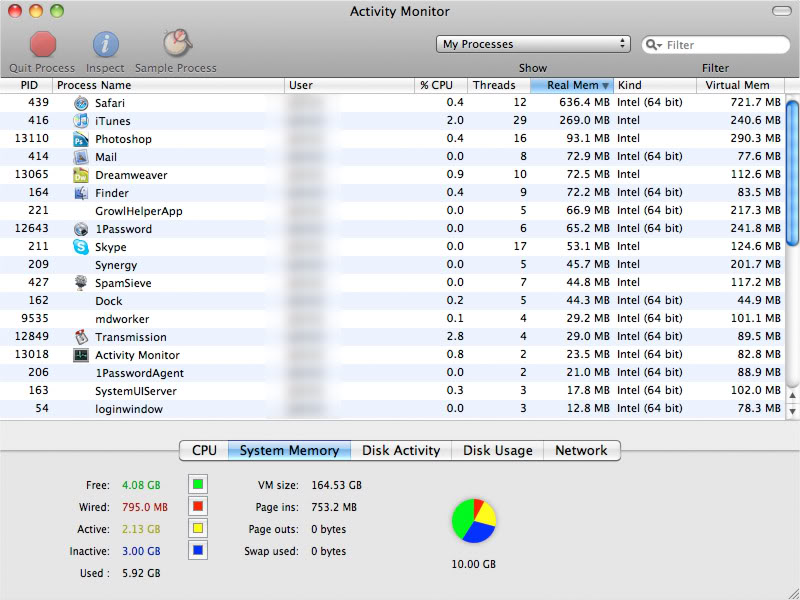The width and height of the screenshot is (800, 600).
Task: Select the loginwindow process row
Action: pyautogui.click(x=392, y=409)
